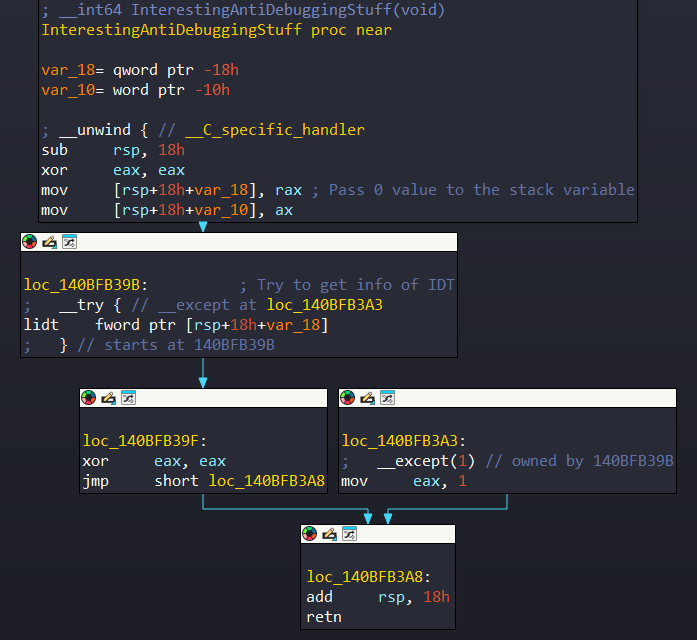Image resolution: width=697 pixels, height=640 pixels.
Task: Click edit pencil icon in loc_140BFB3A3 block header
Action: 368,398
